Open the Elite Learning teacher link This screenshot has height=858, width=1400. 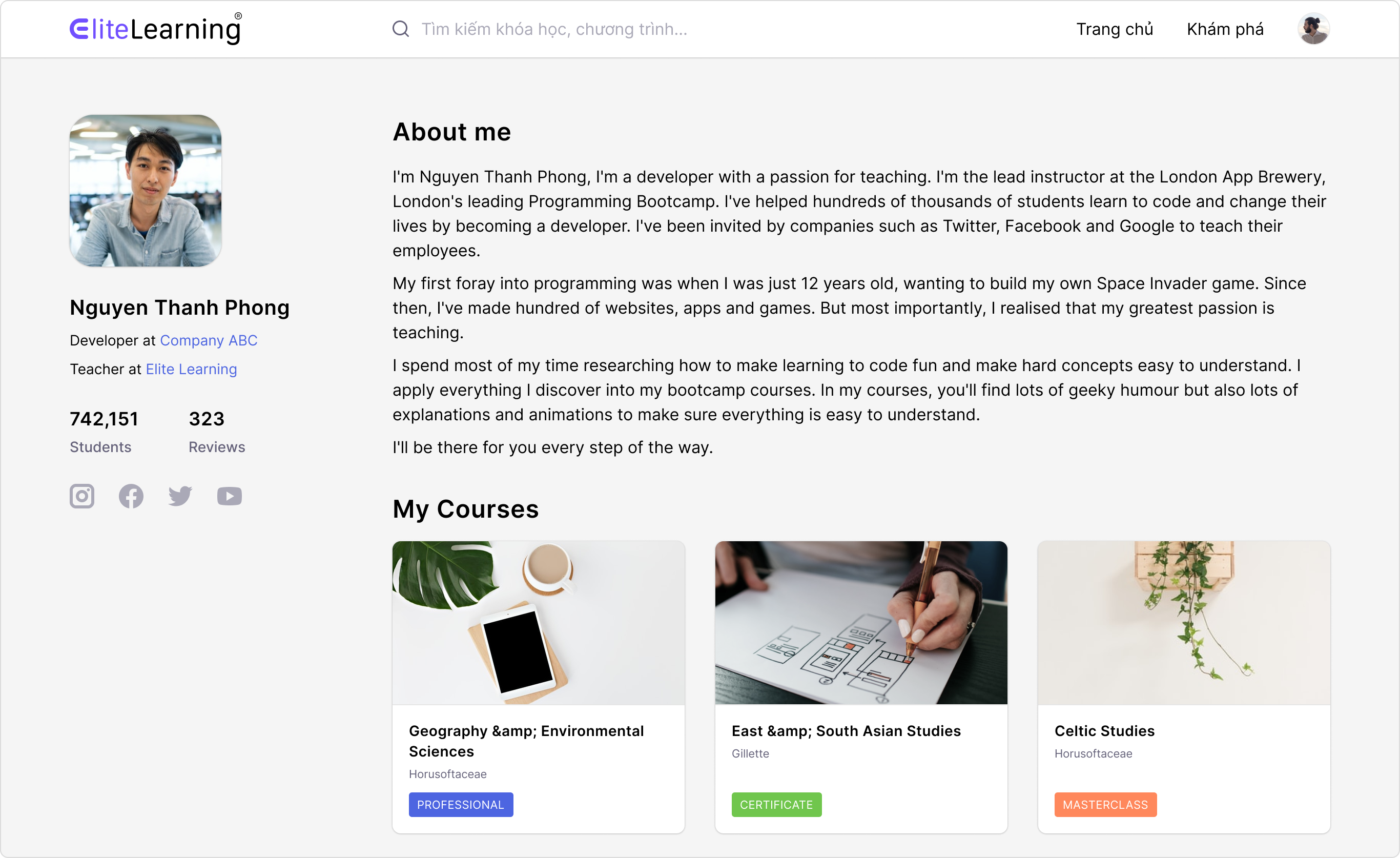(192, 370)
